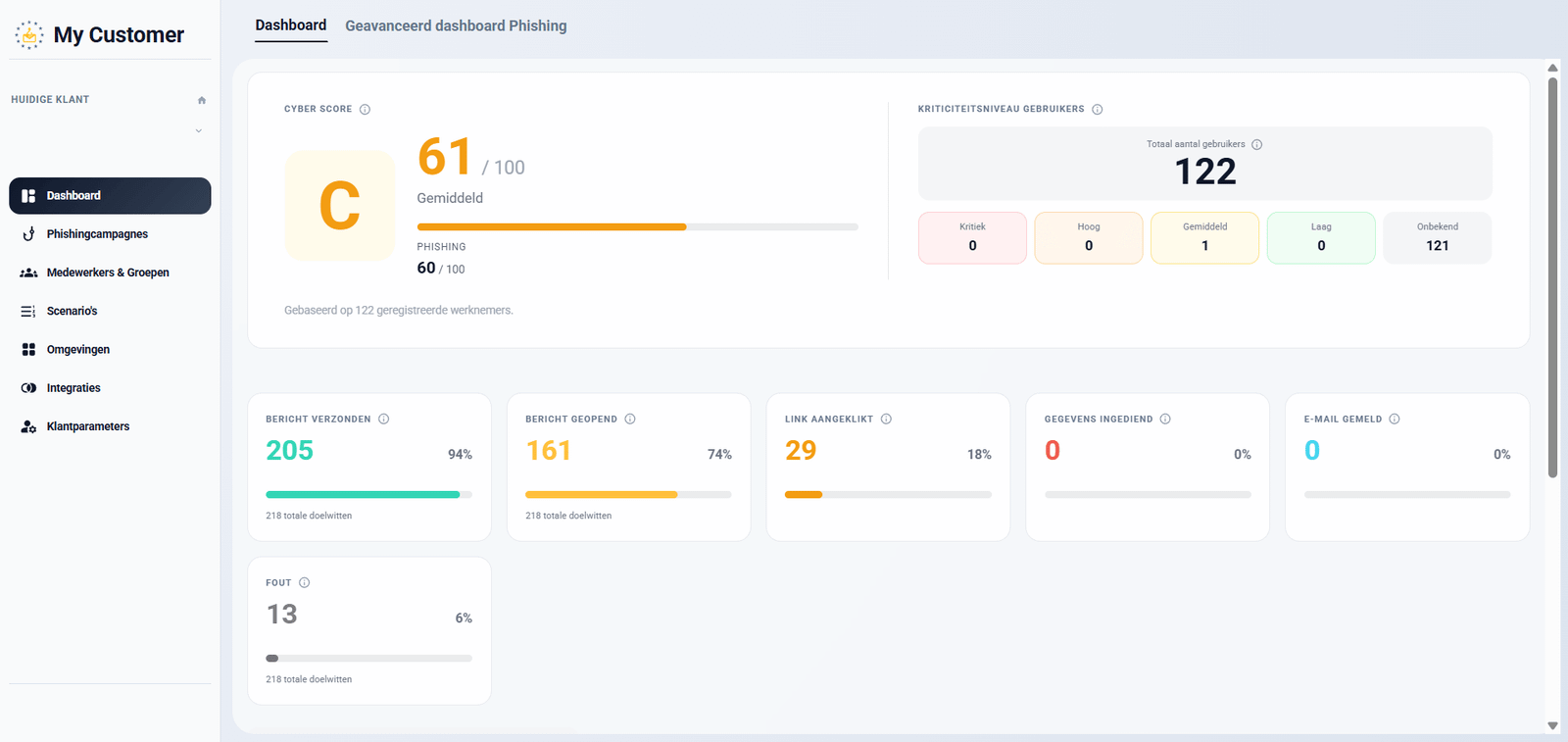
Task: Expand the current customer dropdown chevron
Action: (x=199, y=130)
